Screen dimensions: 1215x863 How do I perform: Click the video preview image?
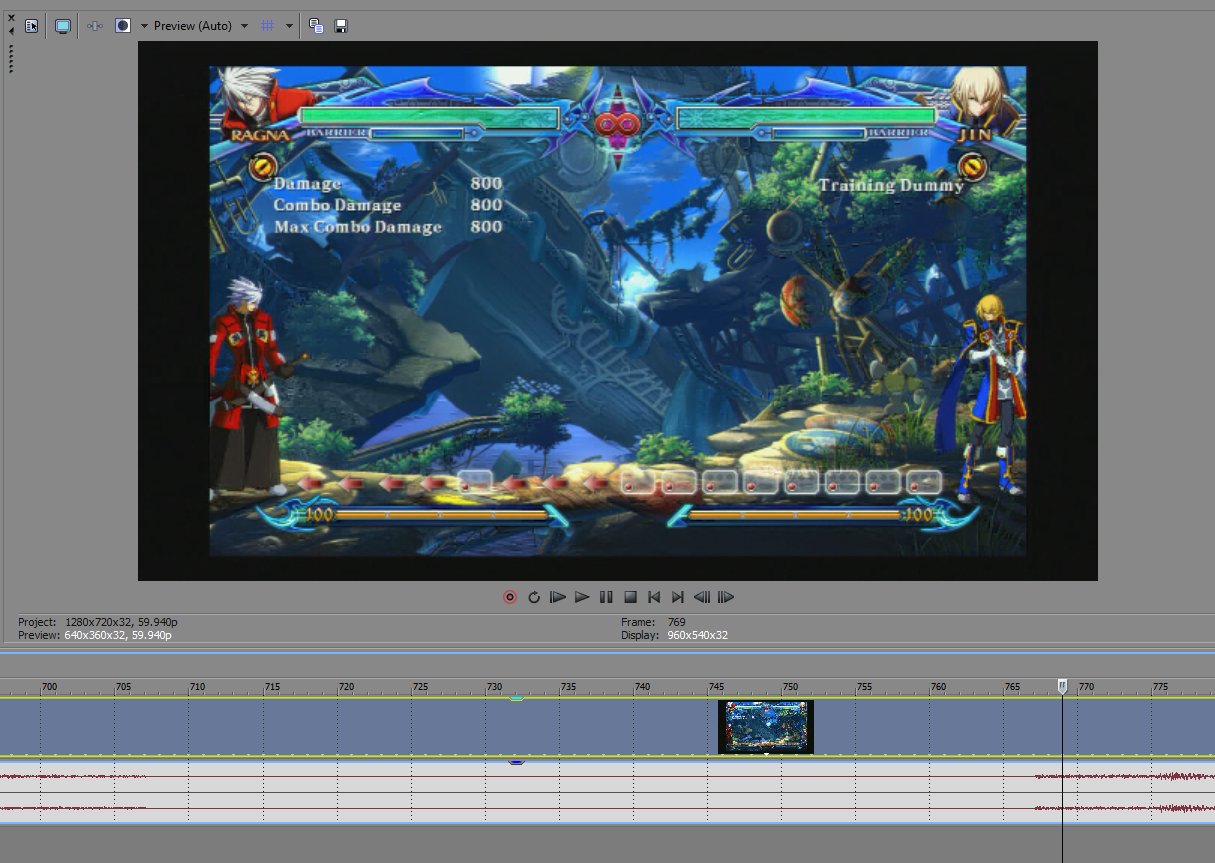(x=617, y=310)
